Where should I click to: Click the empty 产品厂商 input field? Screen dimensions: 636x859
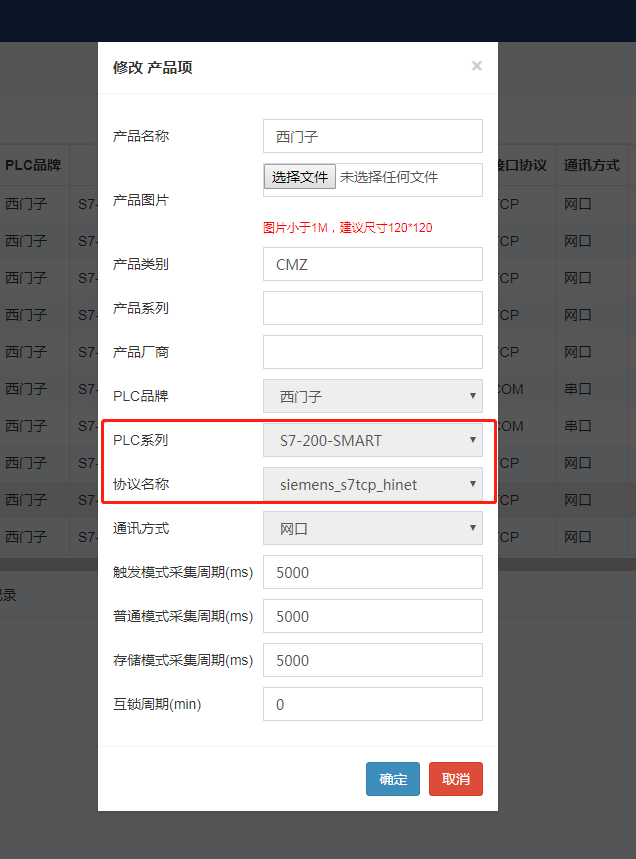coord(372,352)
